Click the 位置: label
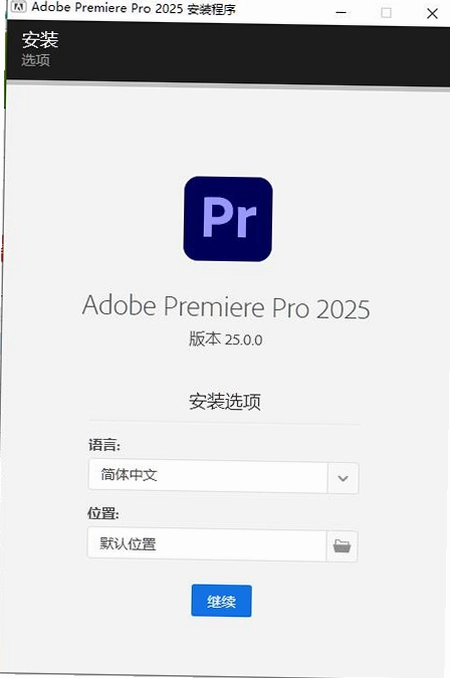The width and height of the screenshot is (450, 678). coord(103,513)
